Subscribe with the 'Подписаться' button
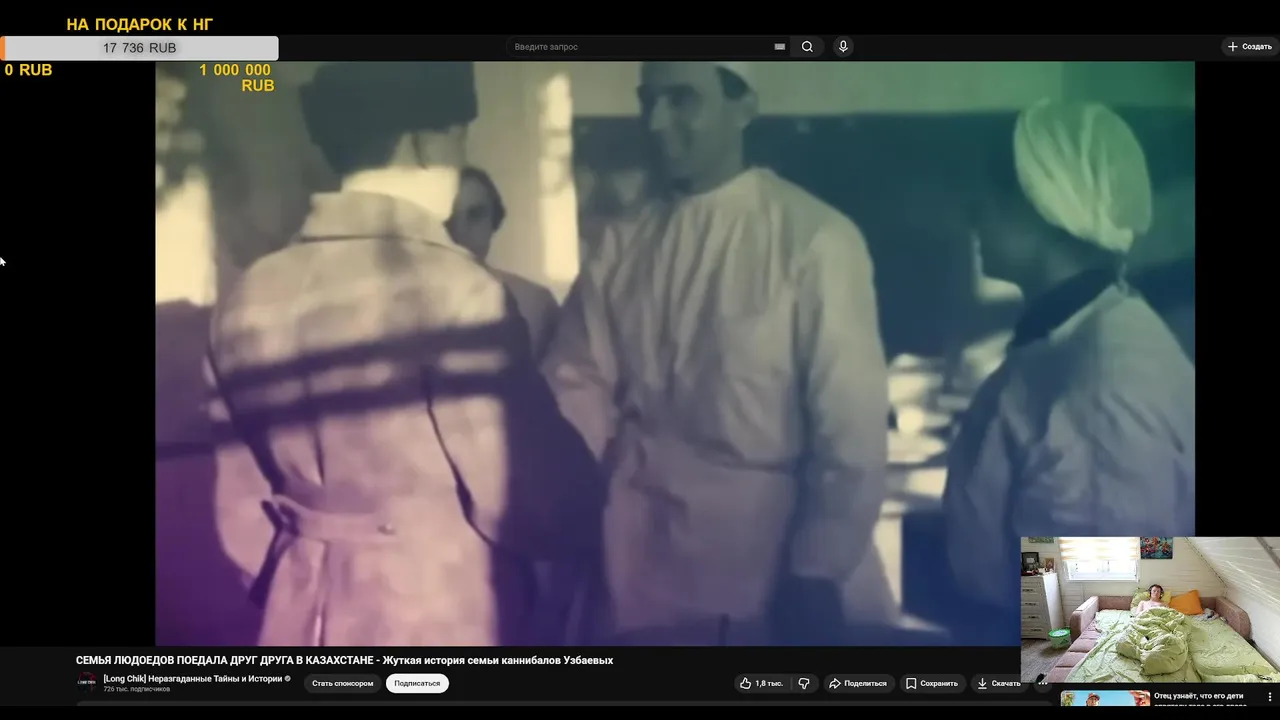 pyautogui.click(x=417, y=684)
